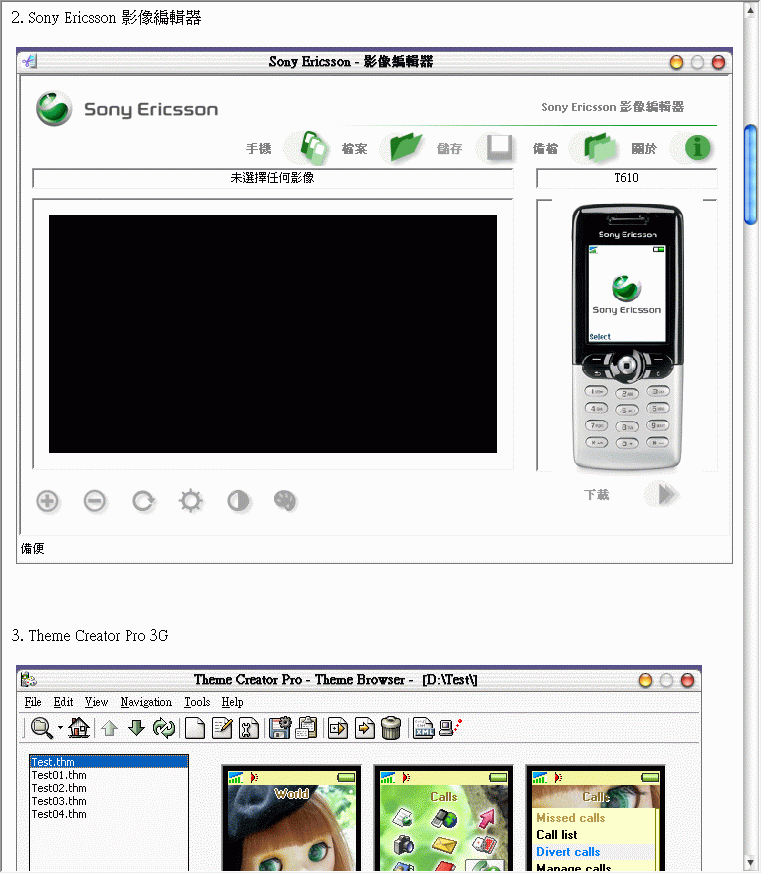
Task: Open the Navigation menu
Action: click(146, 702)
